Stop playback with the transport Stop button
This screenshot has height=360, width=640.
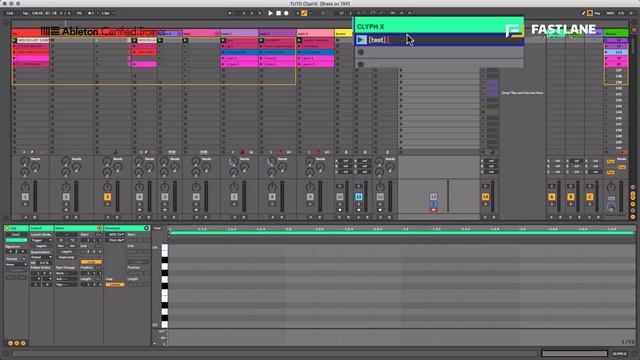(278, 13)
